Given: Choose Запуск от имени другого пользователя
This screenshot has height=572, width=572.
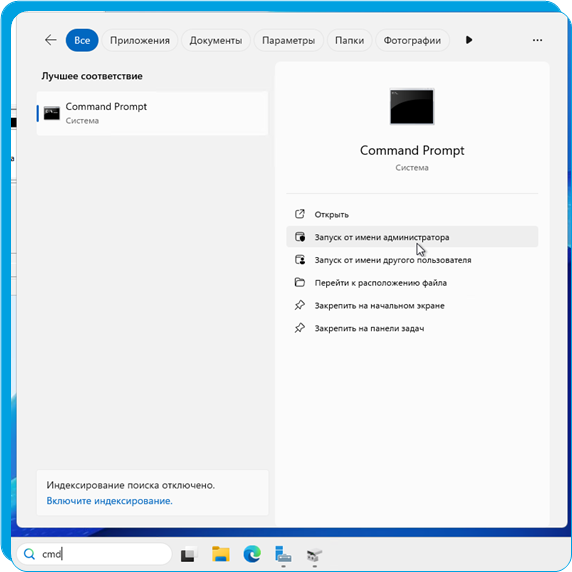Looking at the screenshot, I should [x=412, y=260].
